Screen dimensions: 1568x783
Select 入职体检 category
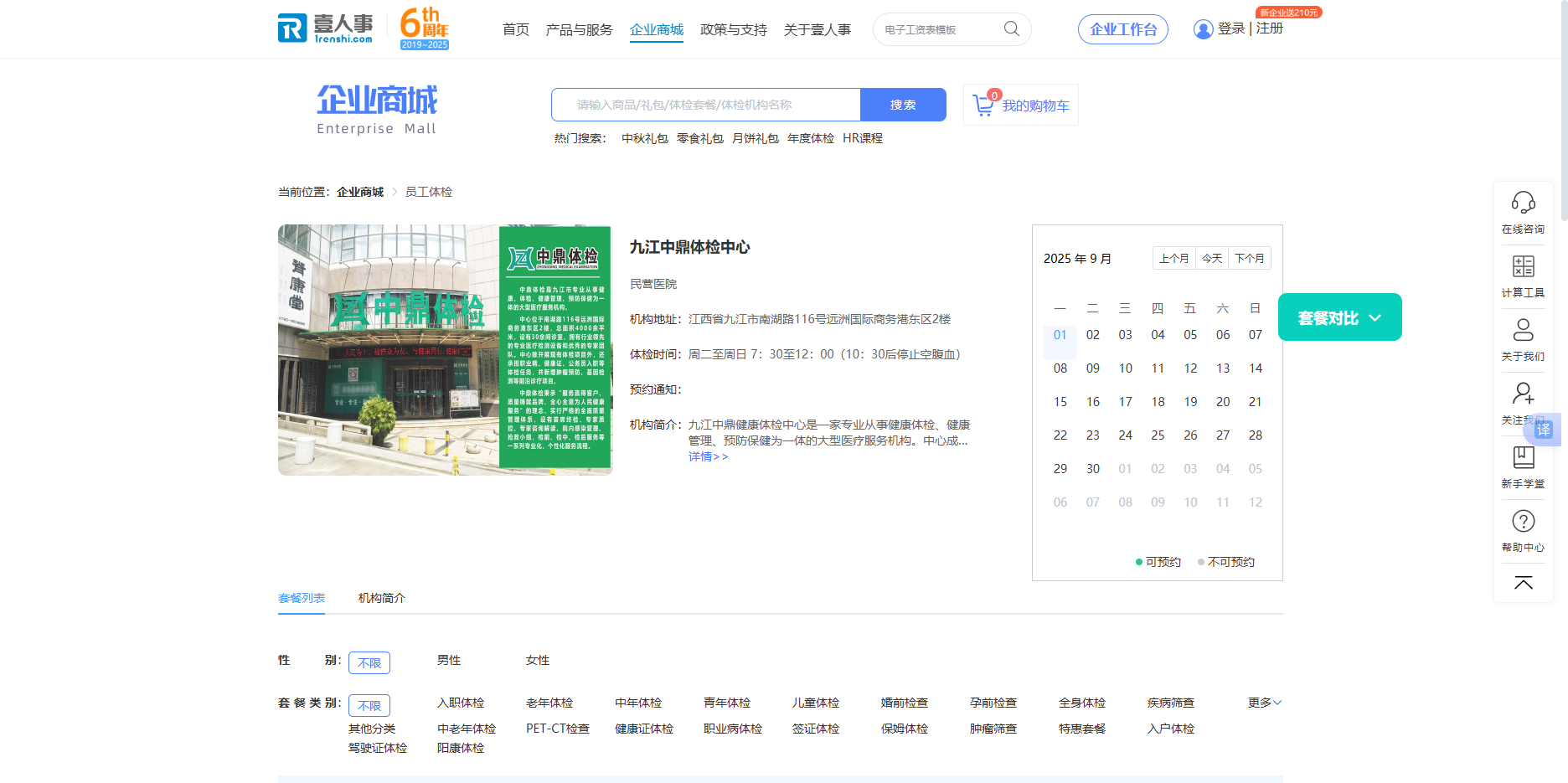(461, 703)
